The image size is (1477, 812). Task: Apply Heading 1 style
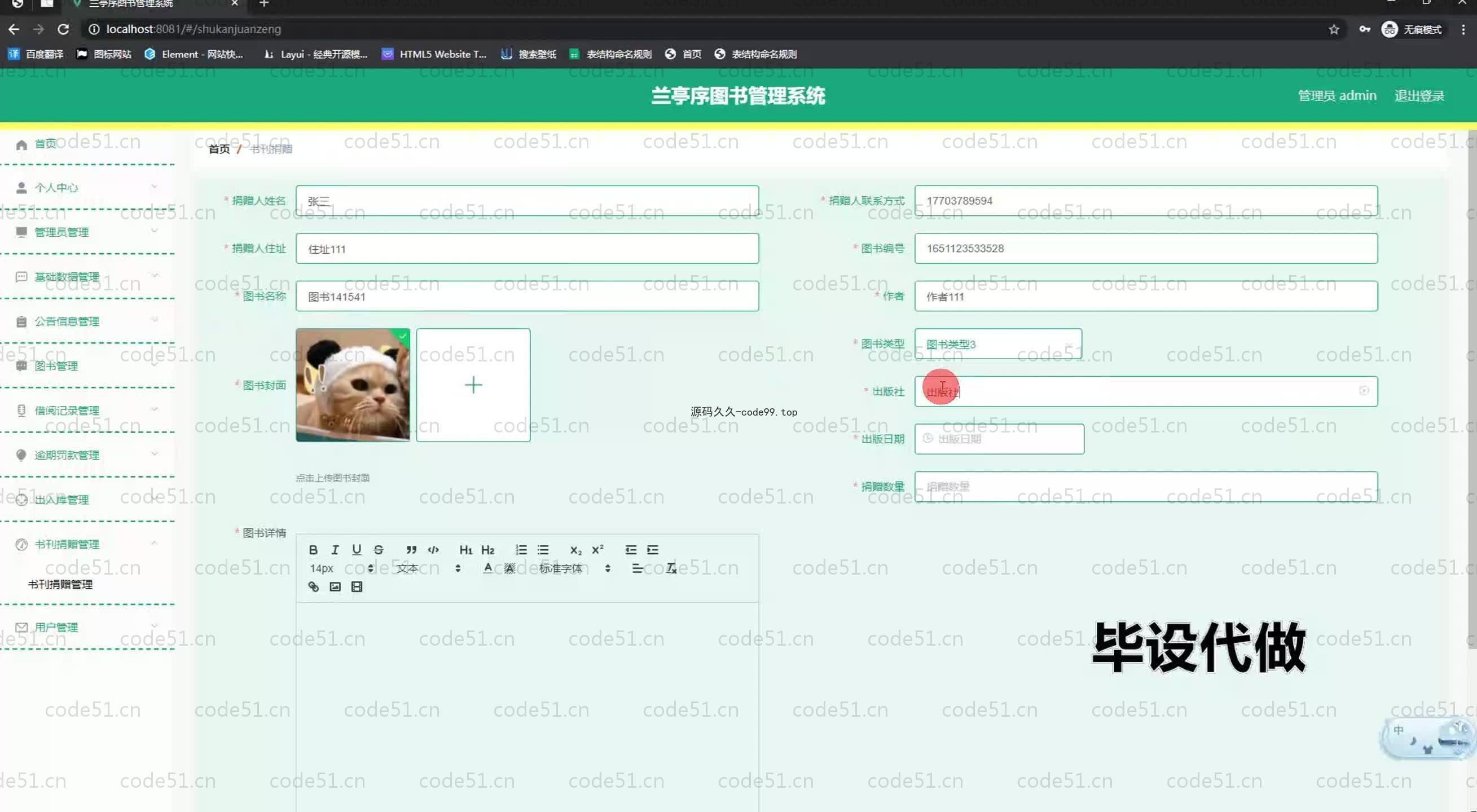(465, 550)
